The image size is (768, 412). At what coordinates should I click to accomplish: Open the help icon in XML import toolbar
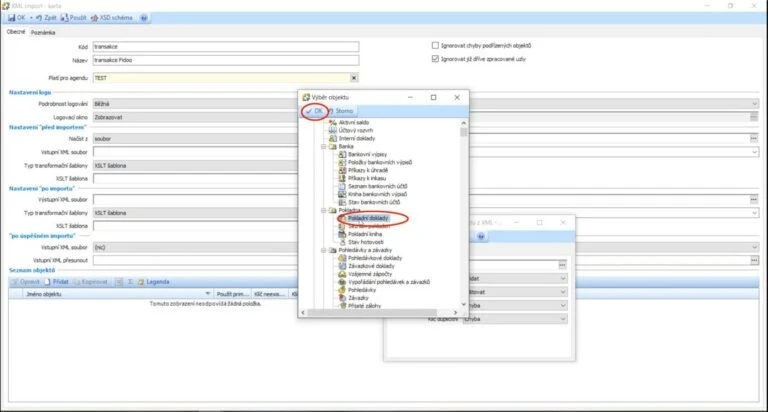coord(144,18)
